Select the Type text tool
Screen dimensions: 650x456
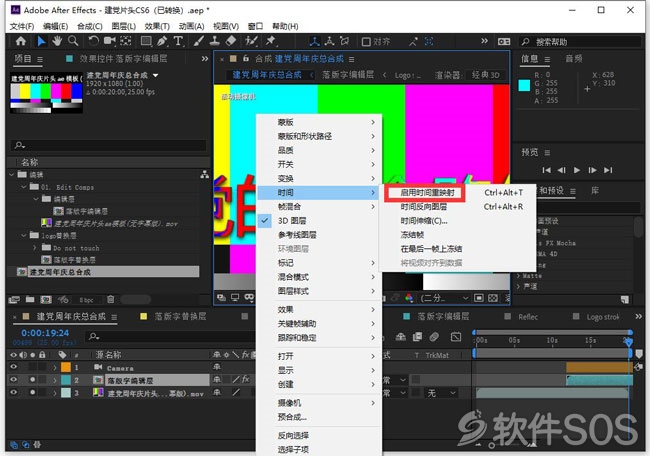pos(178,41)
